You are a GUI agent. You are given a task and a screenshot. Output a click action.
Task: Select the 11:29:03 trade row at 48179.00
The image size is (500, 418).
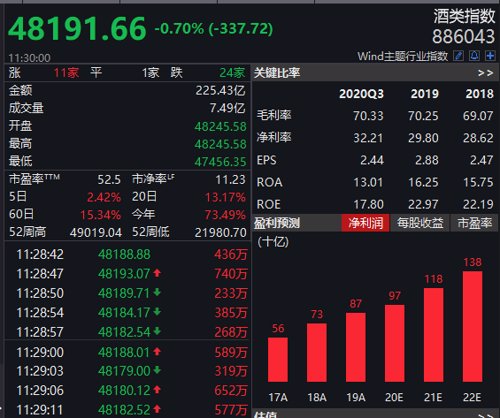tap(131, 371)
